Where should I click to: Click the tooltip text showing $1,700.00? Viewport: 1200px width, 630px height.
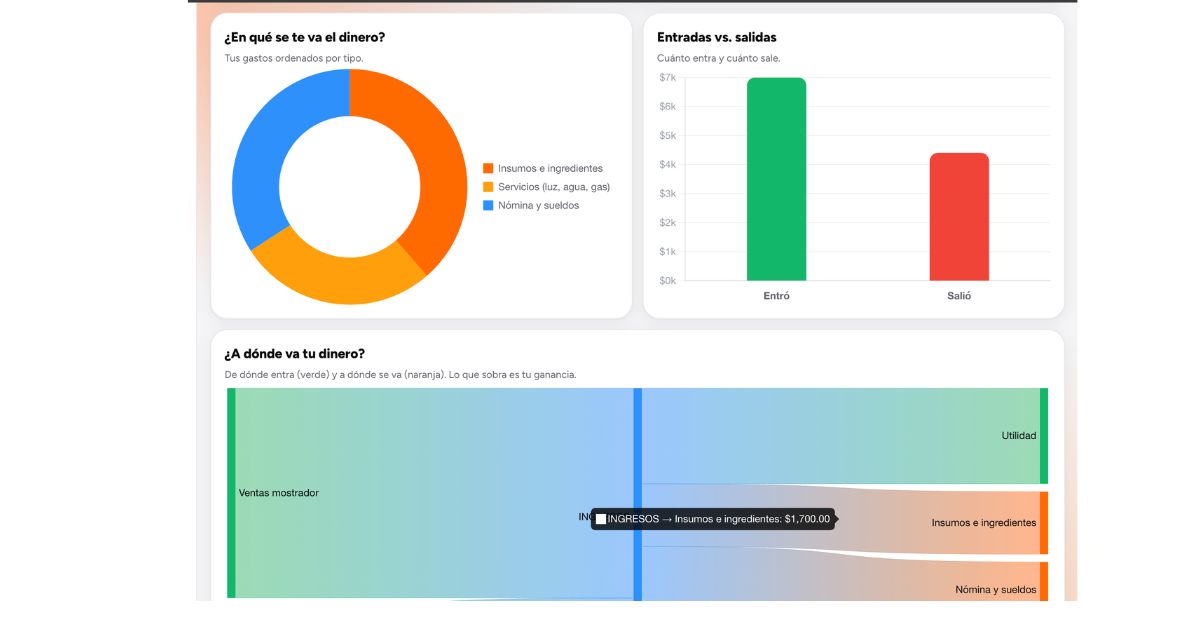pyautogui.click(x=719, y=519)
